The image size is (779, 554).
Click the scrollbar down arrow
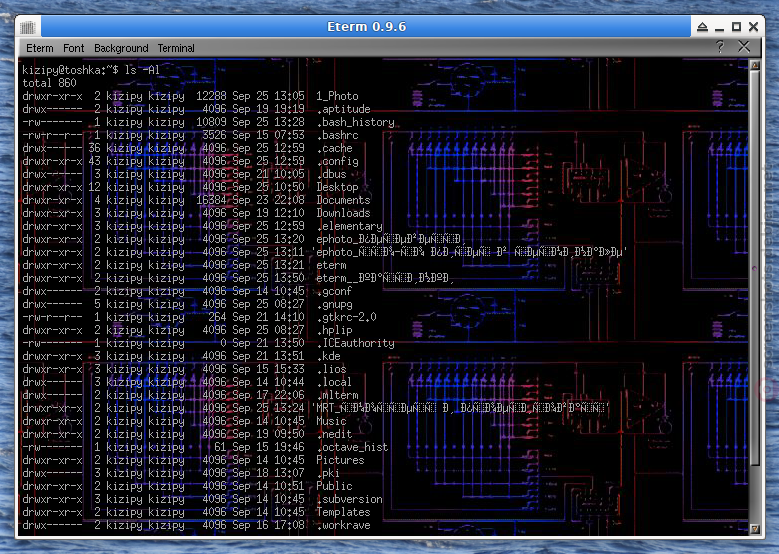click(x=755, y=529)
